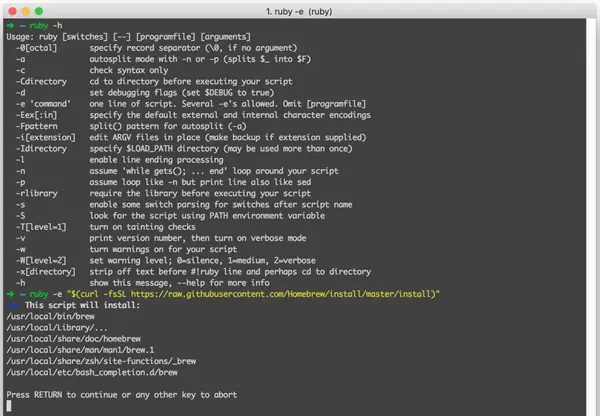Click the '-Idirectory' option text
The image size is (600, 416).
coord(41,148)
